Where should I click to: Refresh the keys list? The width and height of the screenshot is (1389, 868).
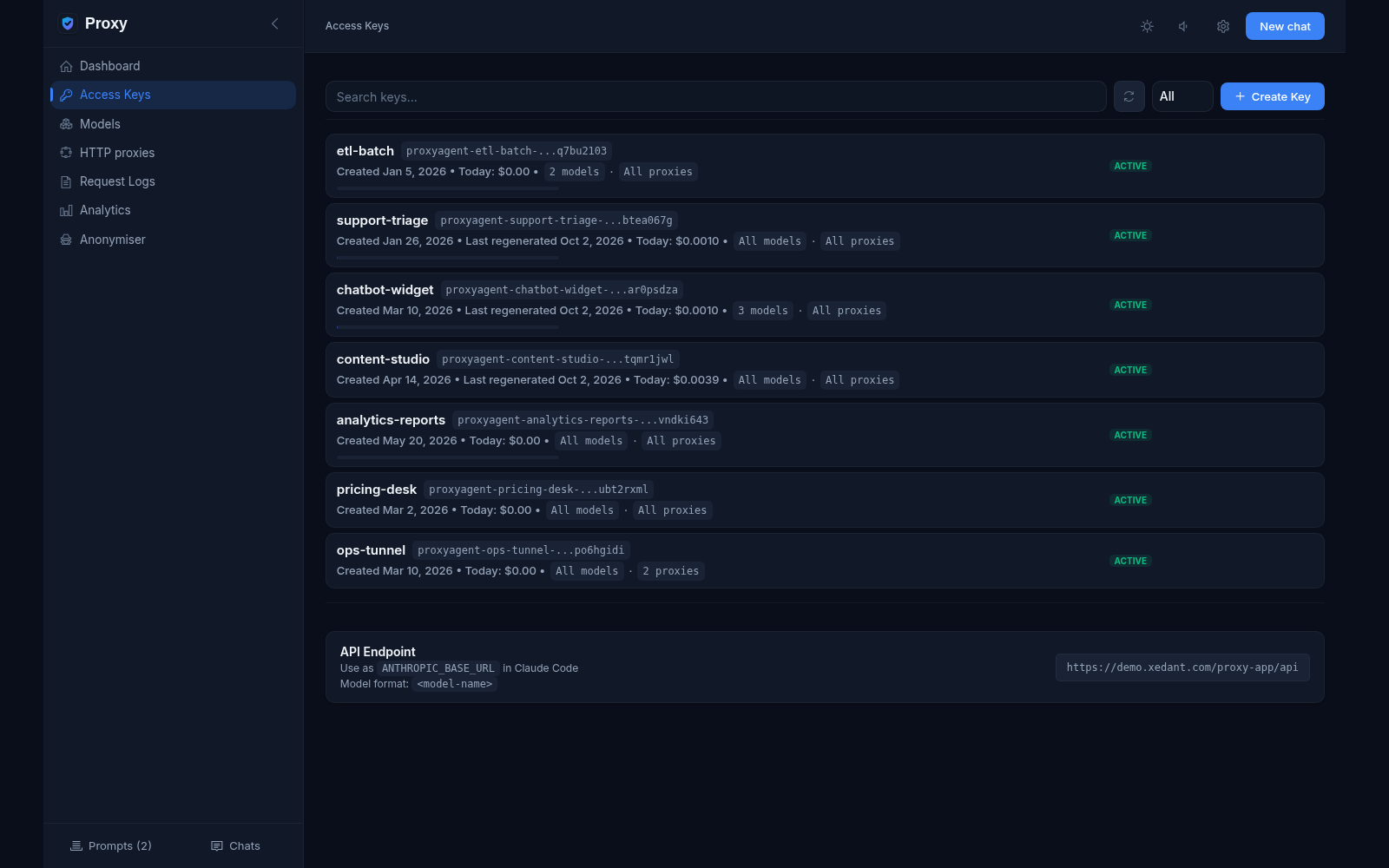tap(1129, 96)
